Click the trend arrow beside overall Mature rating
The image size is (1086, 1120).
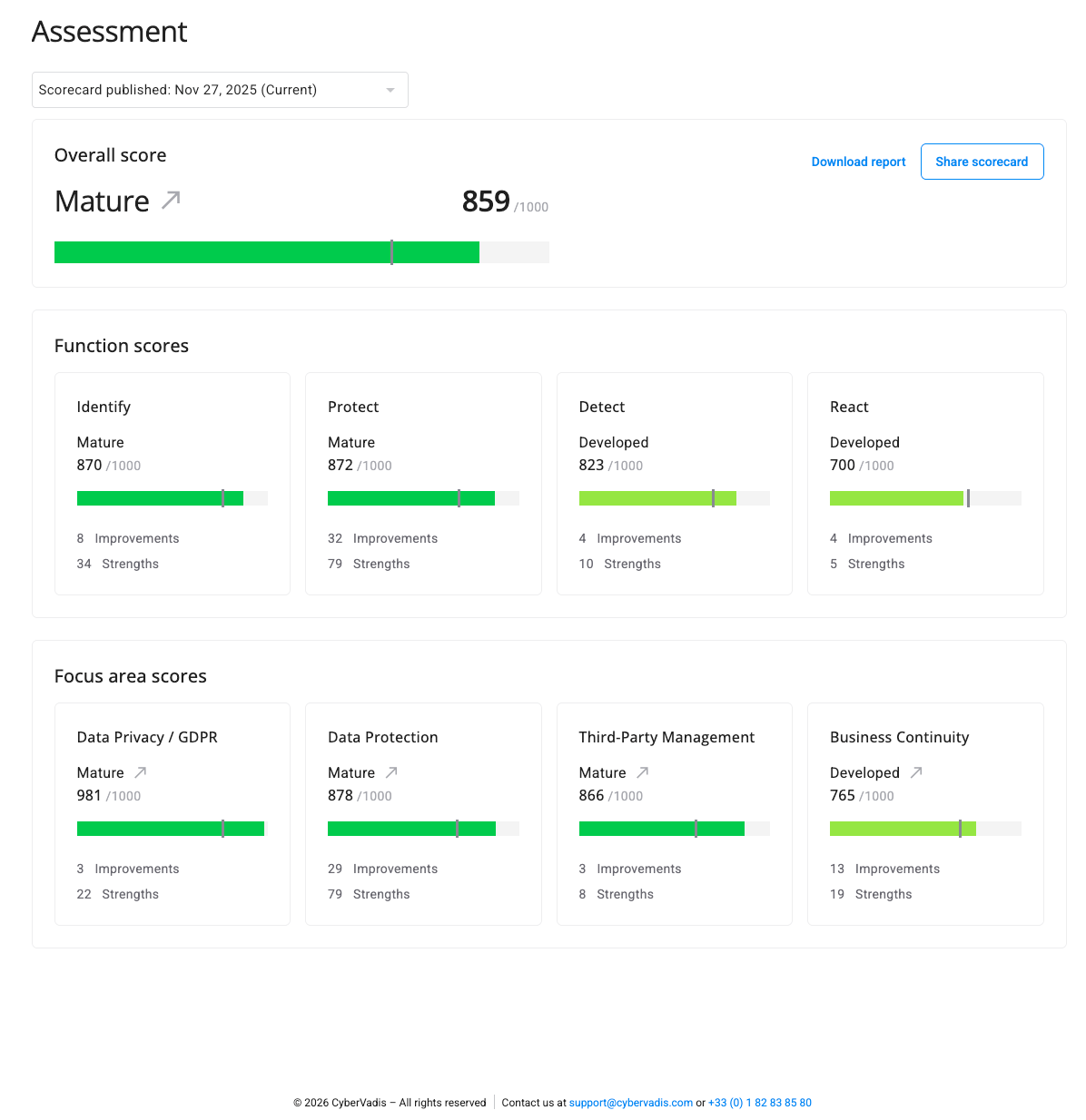pos(171,201)
